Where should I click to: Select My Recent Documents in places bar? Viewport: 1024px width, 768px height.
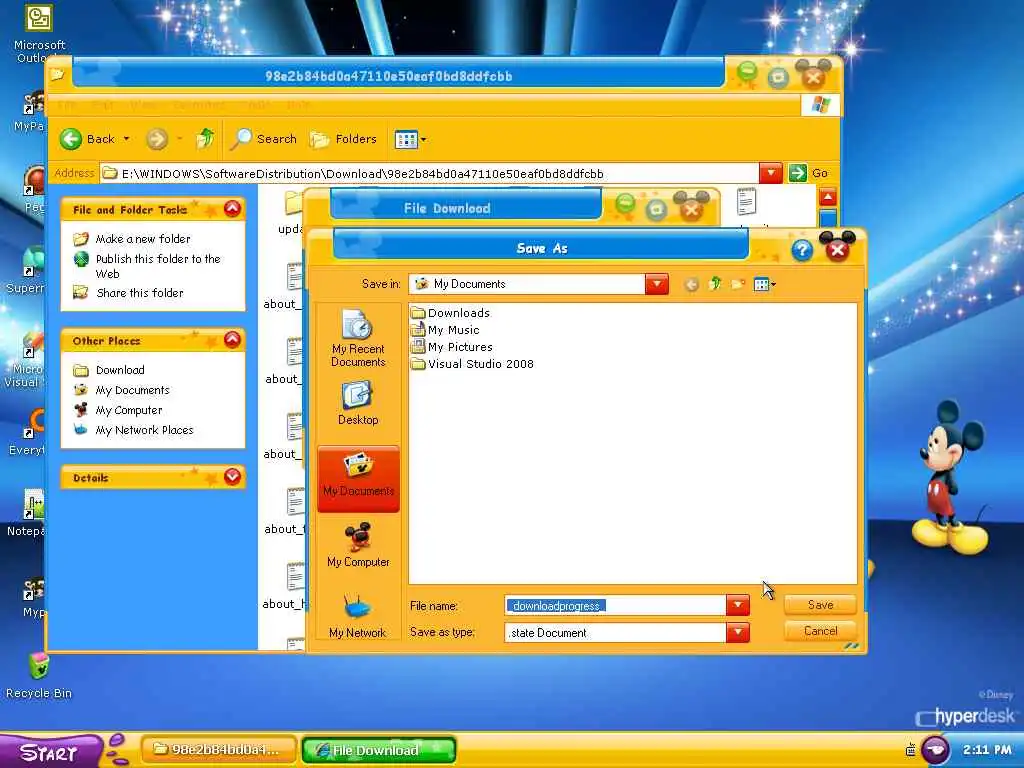pos(358,338)
